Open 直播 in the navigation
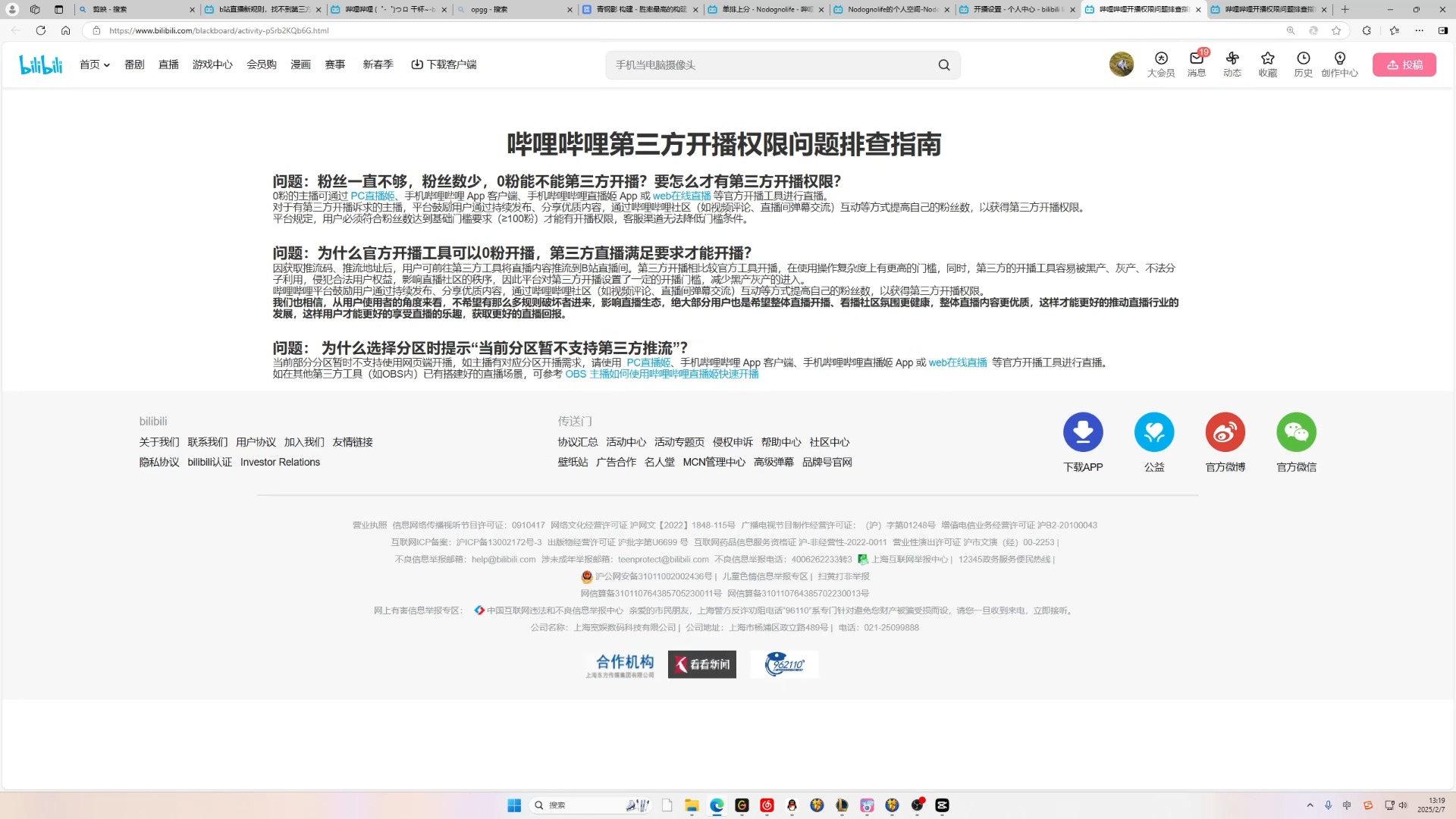The width and height of the screenshot is (1456, 819). (168, 64)
